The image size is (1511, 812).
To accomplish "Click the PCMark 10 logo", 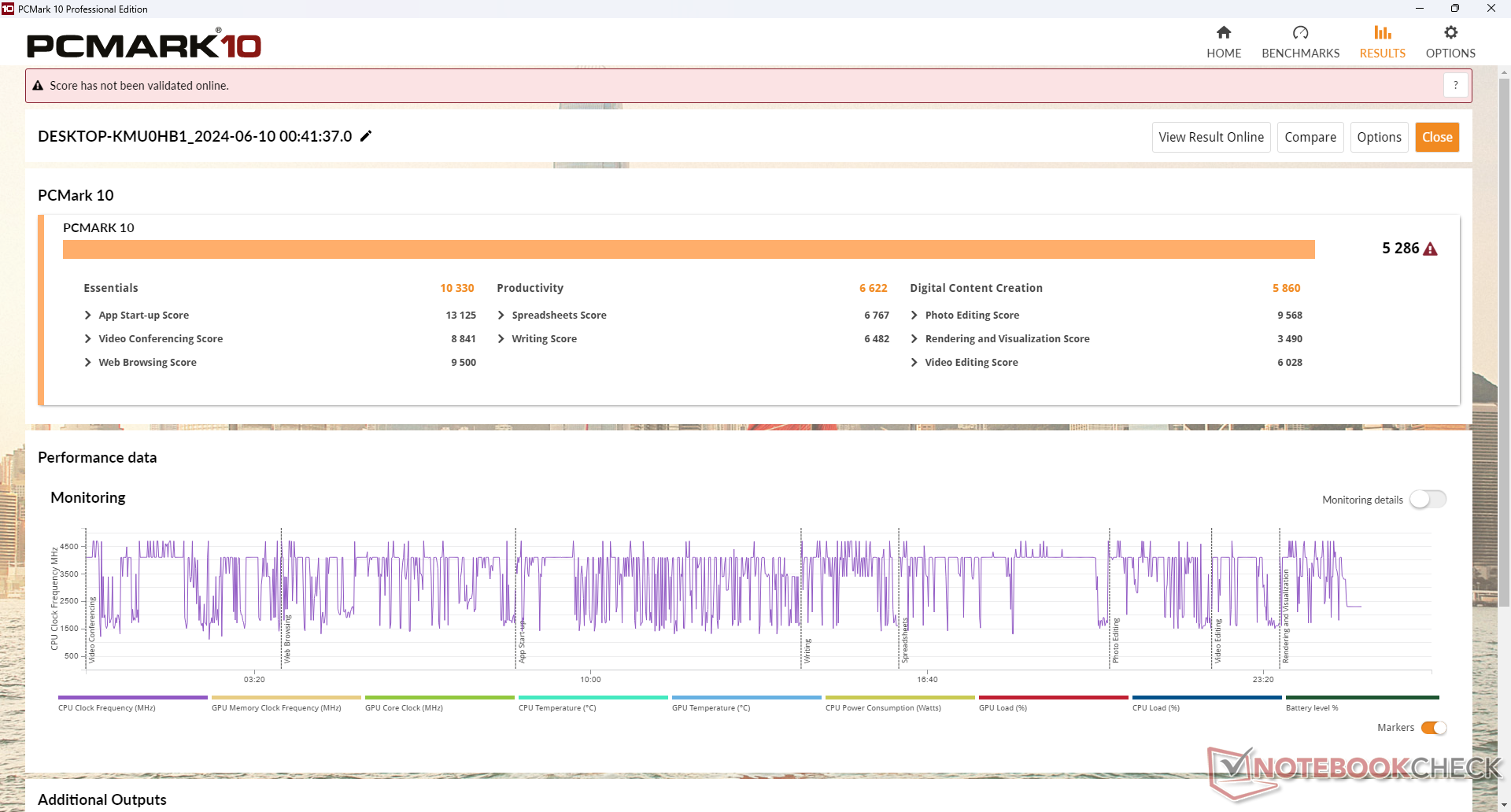I will [144, 44].
